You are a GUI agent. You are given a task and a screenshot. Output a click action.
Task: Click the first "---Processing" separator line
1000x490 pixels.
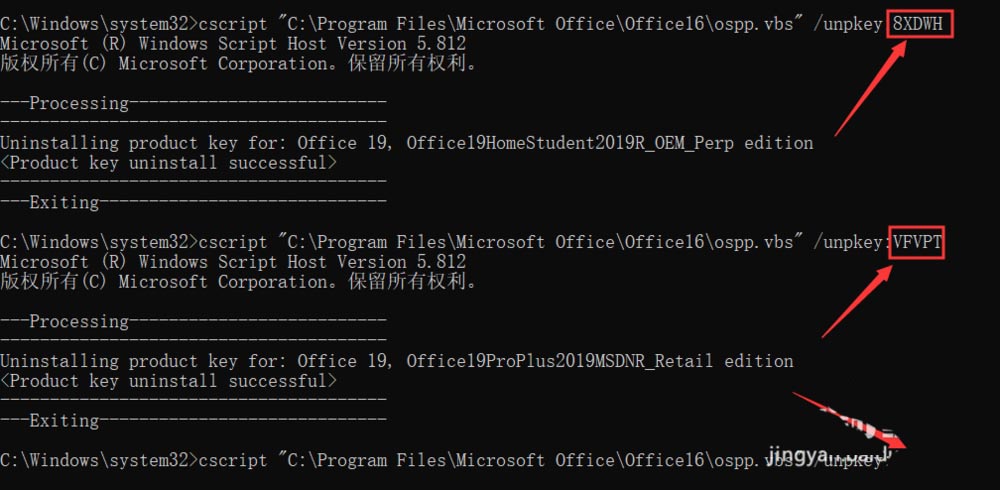[193, 103]
